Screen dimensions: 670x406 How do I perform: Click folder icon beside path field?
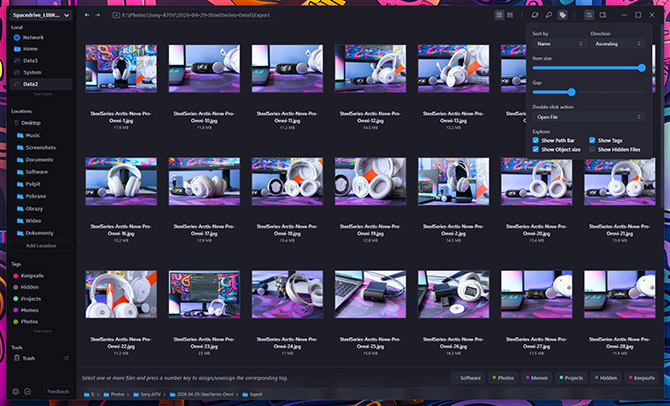(x=116, y=15)
